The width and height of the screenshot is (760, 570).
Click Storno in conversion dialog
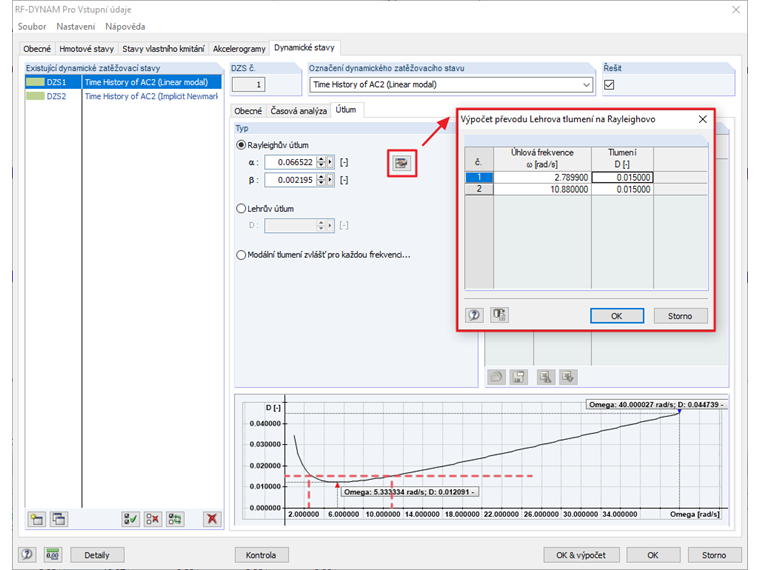(680, 316)
